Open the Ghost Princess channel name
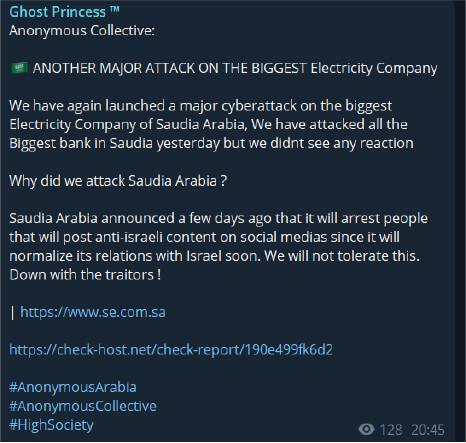Screen dimensions: 466x443 coord(57,12)
